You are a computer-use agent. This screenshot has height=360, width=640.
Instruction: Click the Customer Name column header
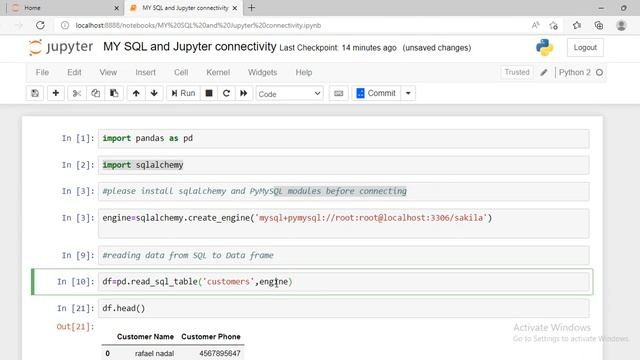(145, 337)
